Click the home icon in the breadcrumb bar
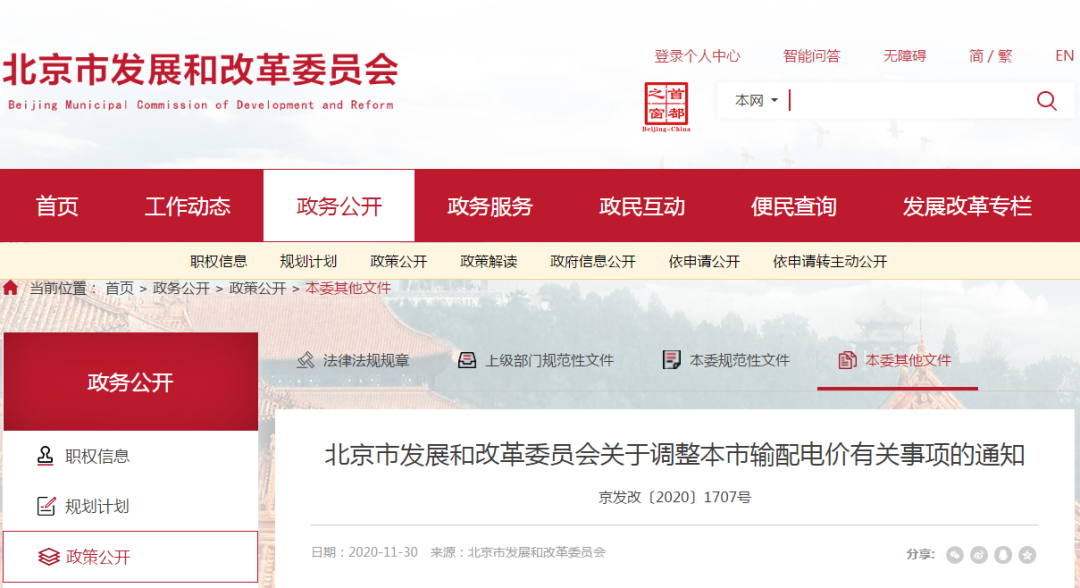The image size is (1080, 588). (10, 287)
